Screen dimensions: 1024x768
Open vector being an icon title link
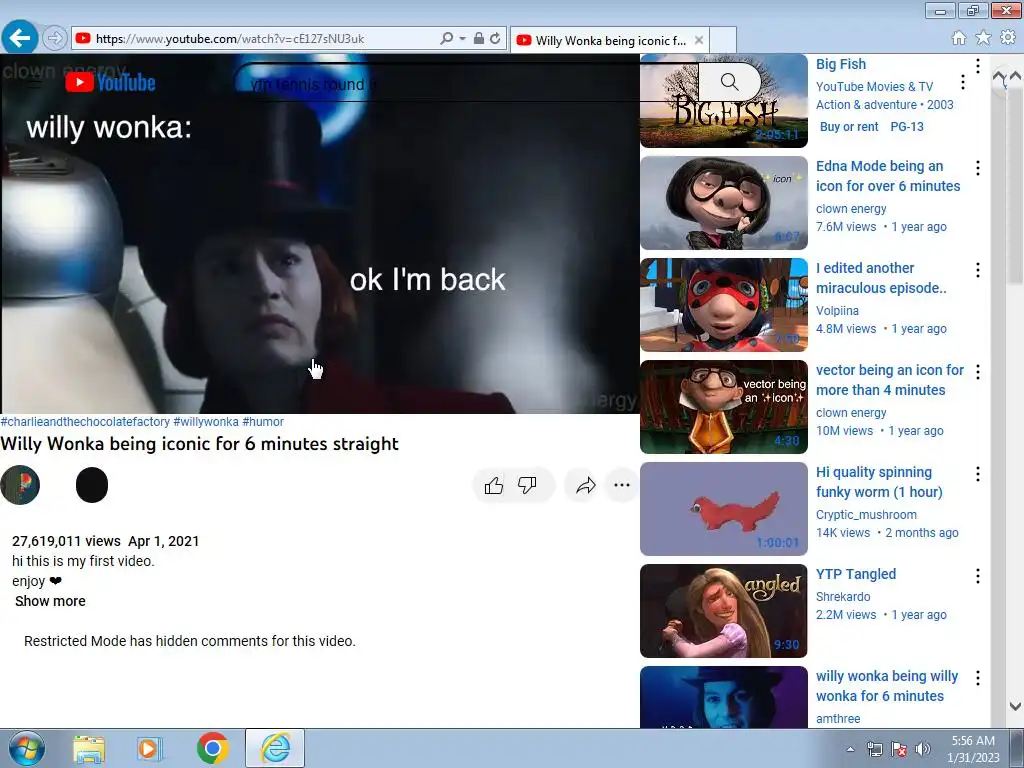(x=889, y=380)
